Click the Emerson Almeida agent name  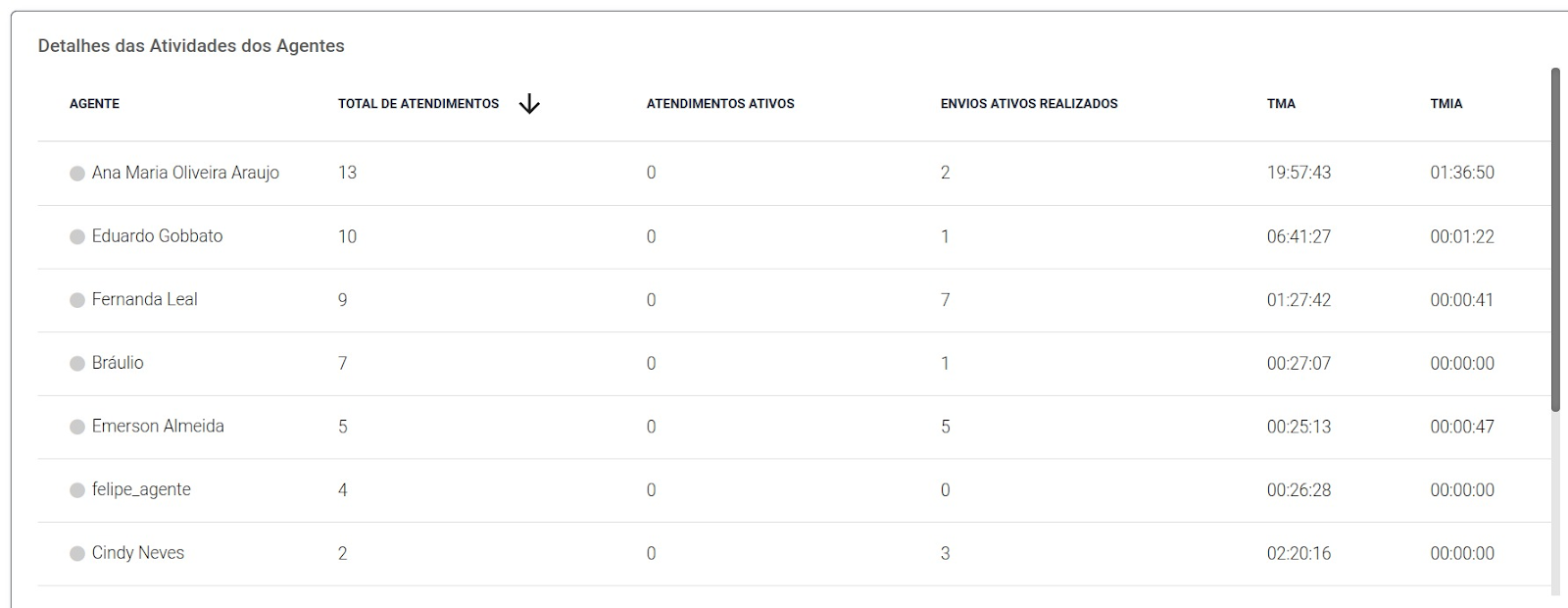158,426
